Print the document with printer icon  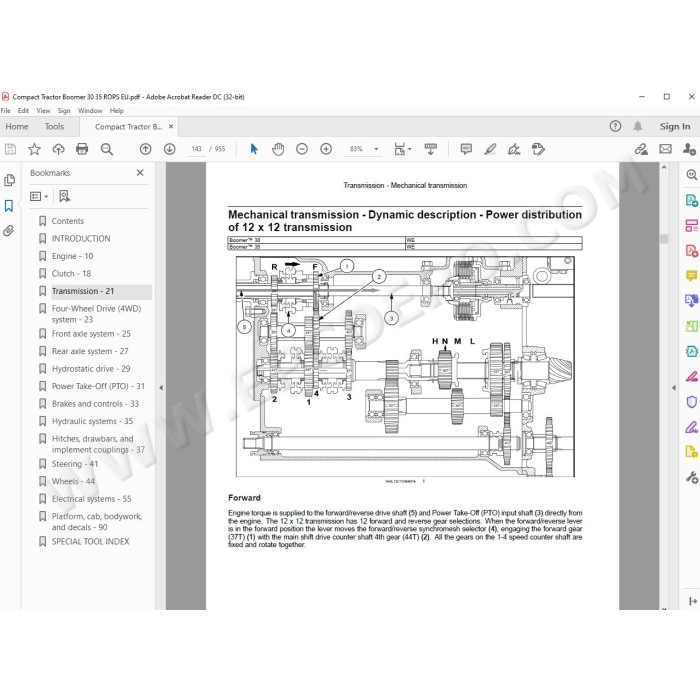click(x=82, y=149)
